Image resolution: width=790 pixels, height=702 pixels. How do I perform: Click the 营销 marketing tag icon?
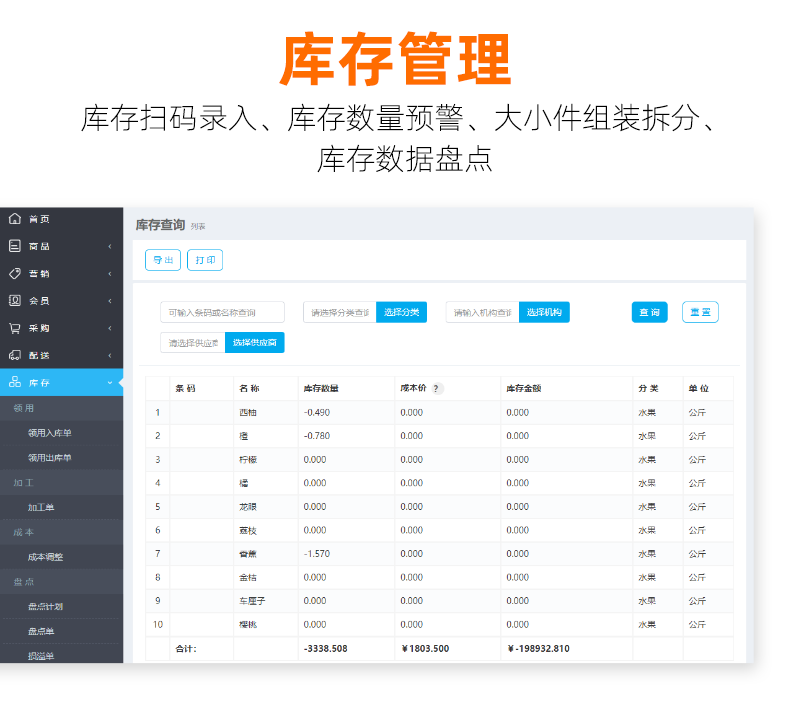tap(15, 273)
